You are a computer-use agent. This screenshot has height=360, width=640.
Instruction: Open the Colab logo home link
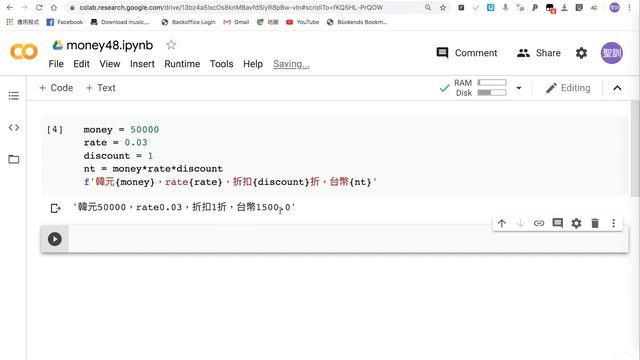(24, 52)
